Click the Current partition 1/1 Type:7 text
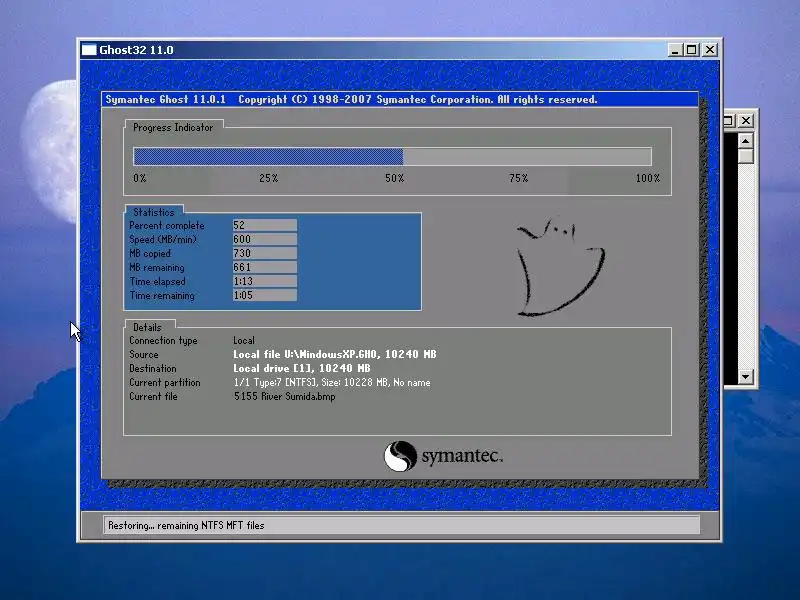Image resolution: width=800 pixels, height=600 pixels. click(x=332, y=382)
